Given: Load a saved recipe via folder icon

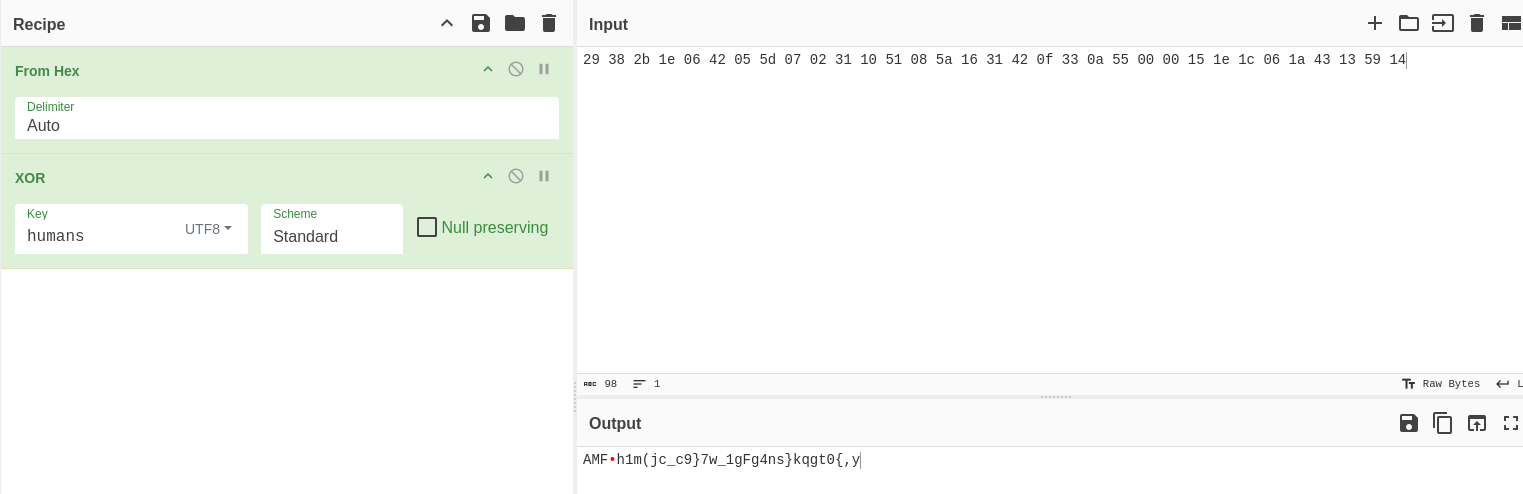Looking at the screenshot, I should click(x=515, y=23).
